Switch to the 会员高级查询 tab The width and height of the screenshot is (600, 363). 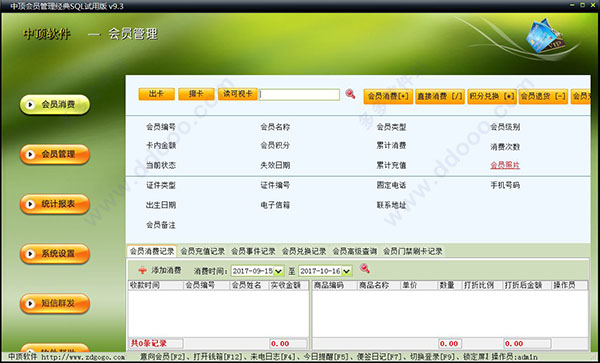(x=355, y=251)
